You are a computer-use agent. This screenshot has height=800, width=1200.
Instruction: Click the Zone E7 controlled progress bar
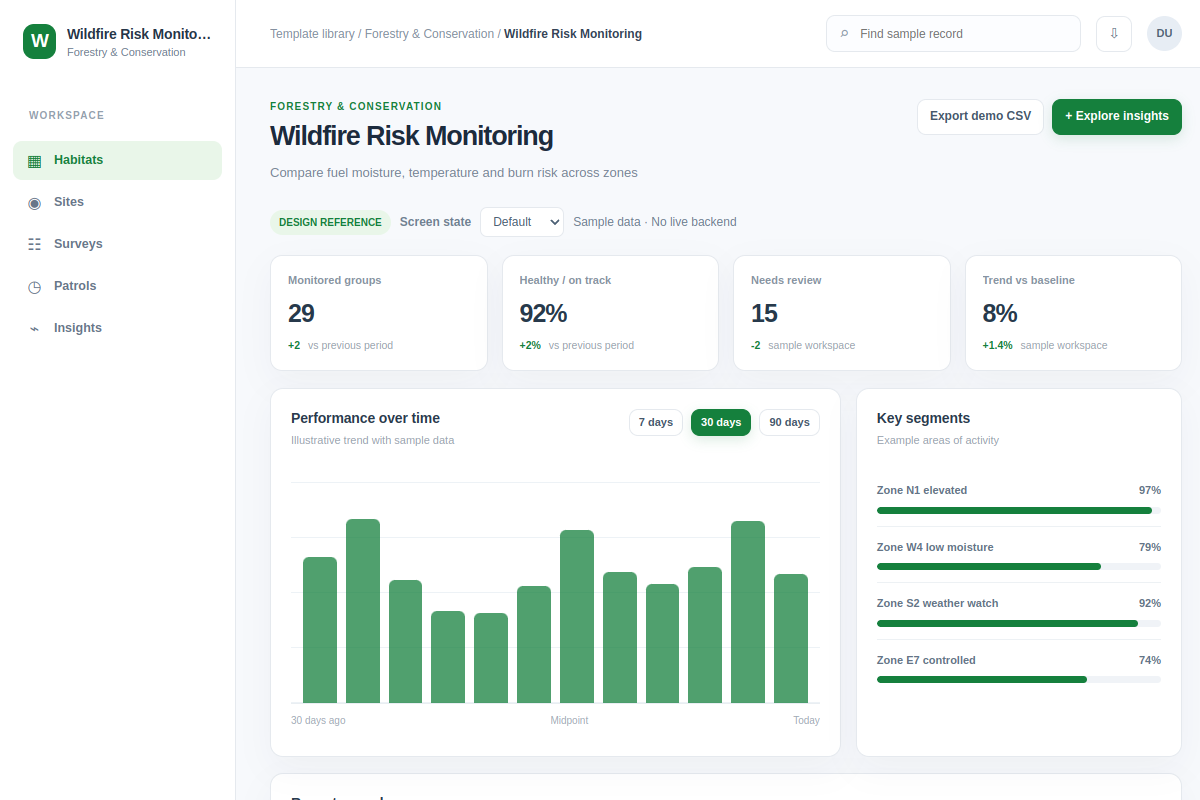coord(1019,679)
